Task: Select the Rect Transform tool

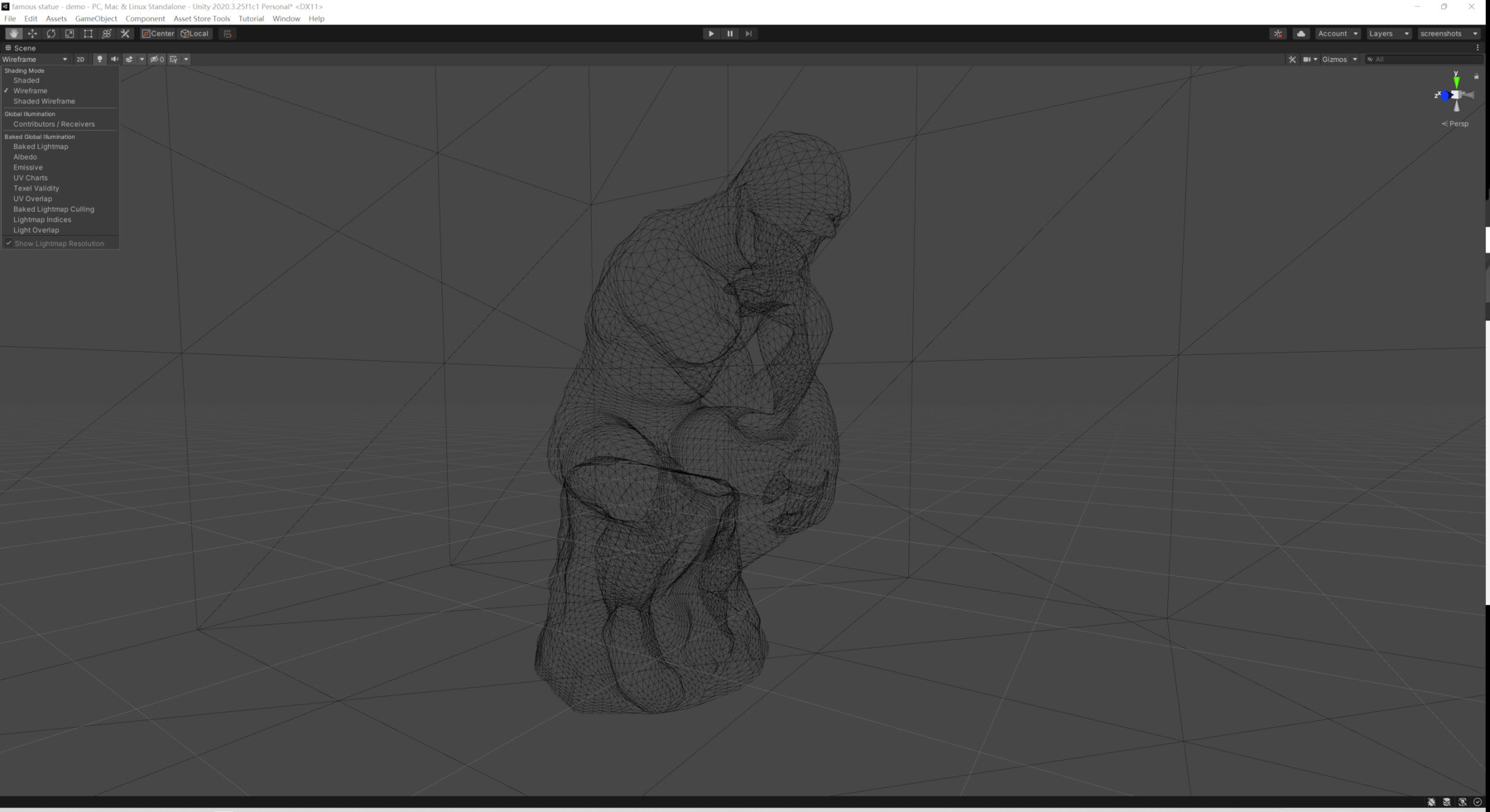Action: point(88,33)
